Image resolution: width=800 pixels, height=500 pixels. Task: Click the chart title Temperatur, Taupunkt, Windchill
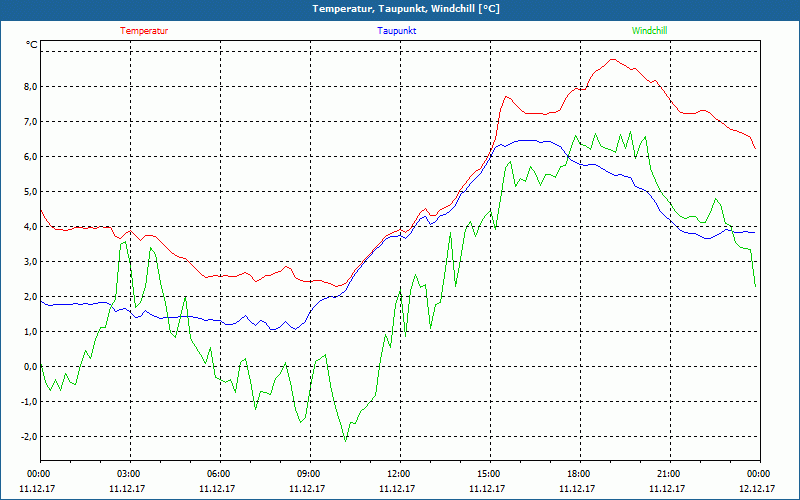pyautogui.click(x=406, y=9)
